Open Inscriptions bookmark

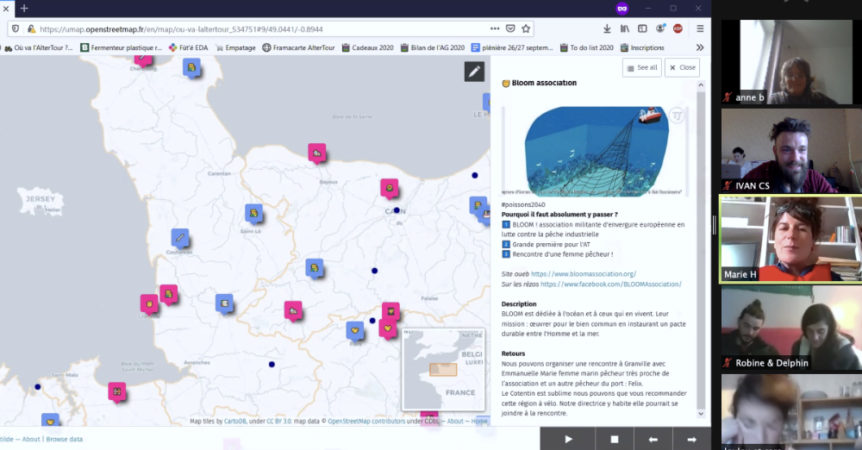tap(642, 48)
